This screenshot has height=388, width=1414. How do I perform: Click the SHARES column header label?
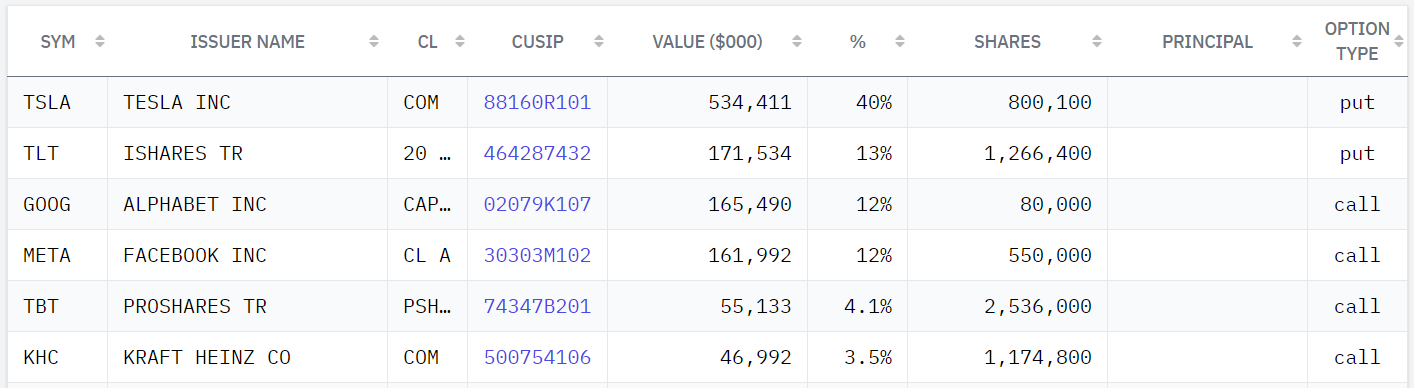pos(1007,42)
